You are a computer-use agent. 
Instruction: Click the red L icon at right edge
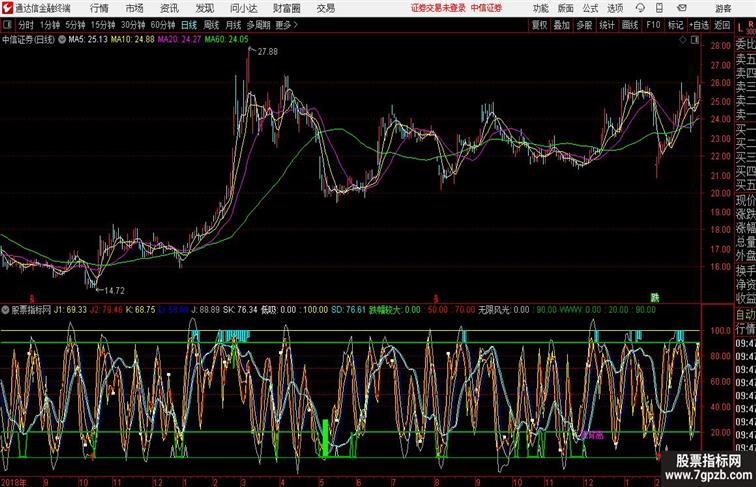click(x=740, y=28)
